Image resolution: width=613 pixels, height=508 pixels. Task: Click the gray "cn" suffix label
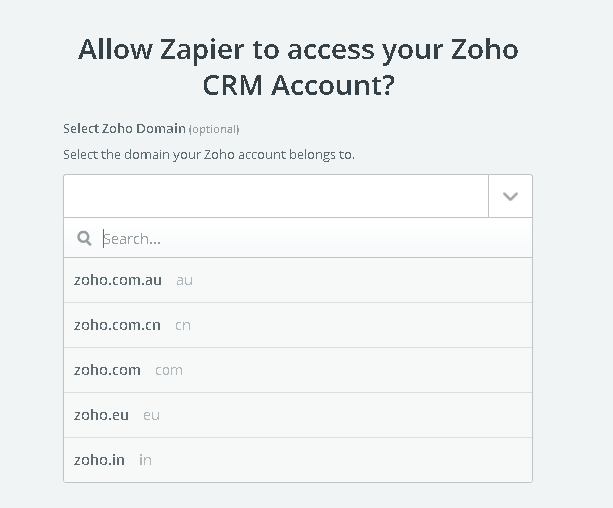182,325
